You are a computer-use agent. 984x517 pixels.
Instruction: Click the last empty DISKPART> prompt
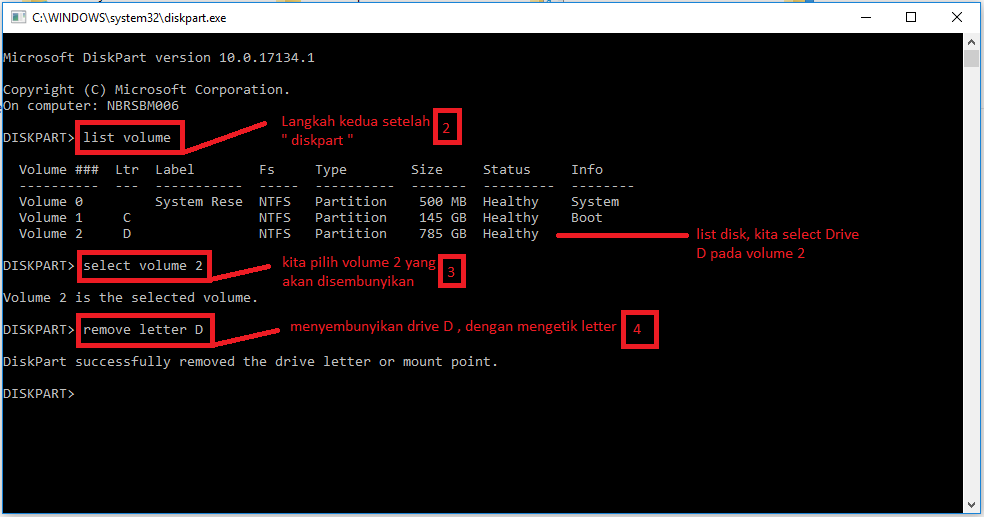[39, 393]
